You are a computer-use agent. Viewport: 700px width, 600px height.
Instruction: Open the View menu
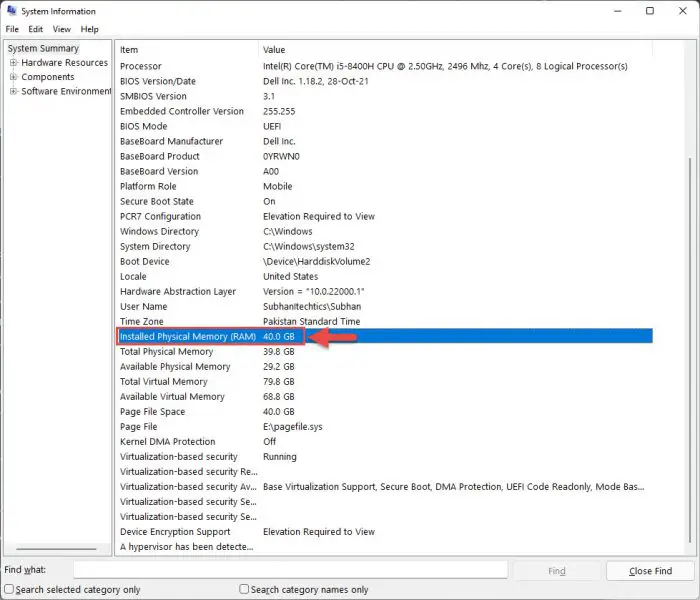[61, 29]
